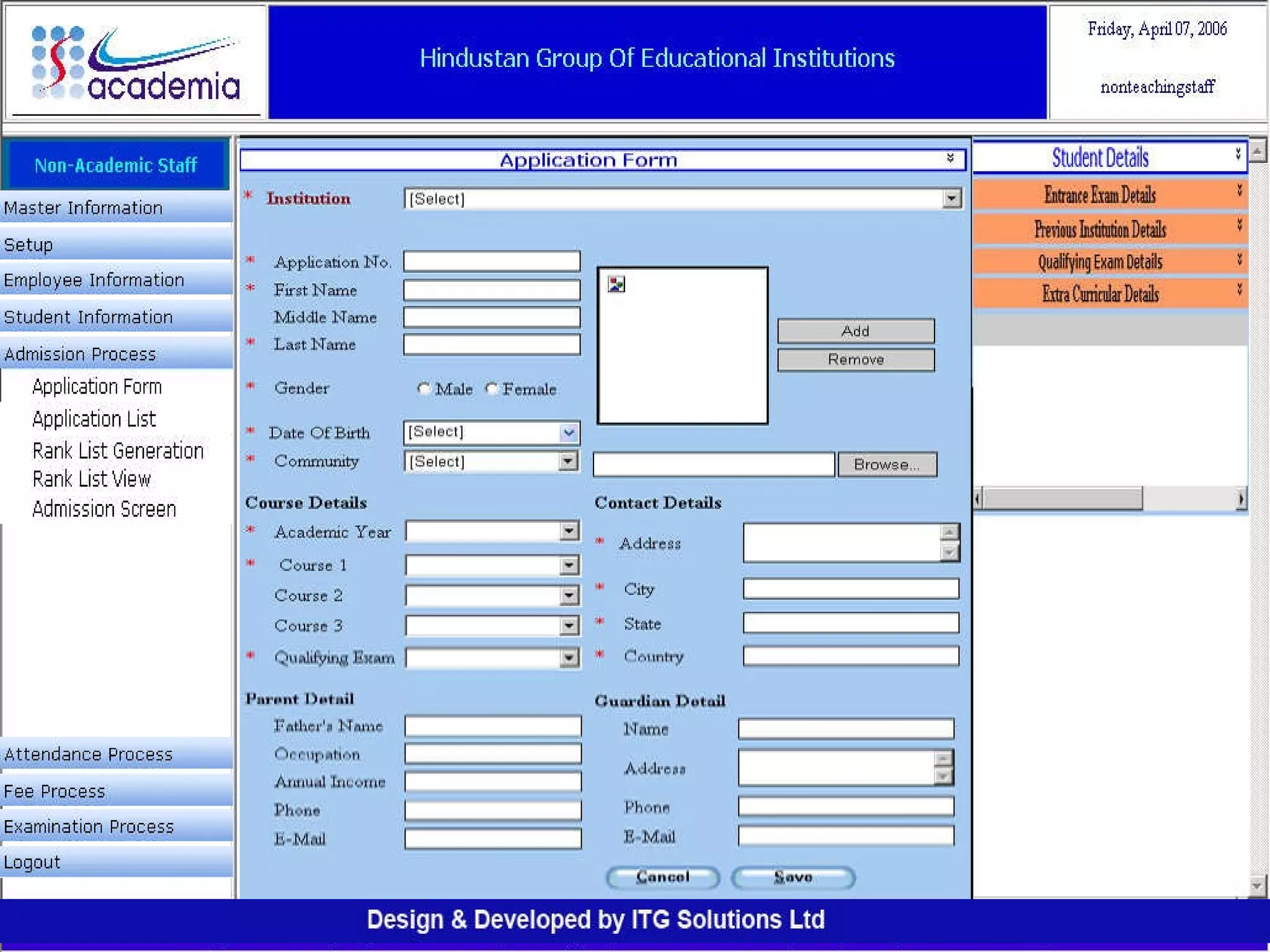Select the Female gender radio button
The height and width of the screenshot is (952, 1270).
pyautogui.click(x=492, y=389)
